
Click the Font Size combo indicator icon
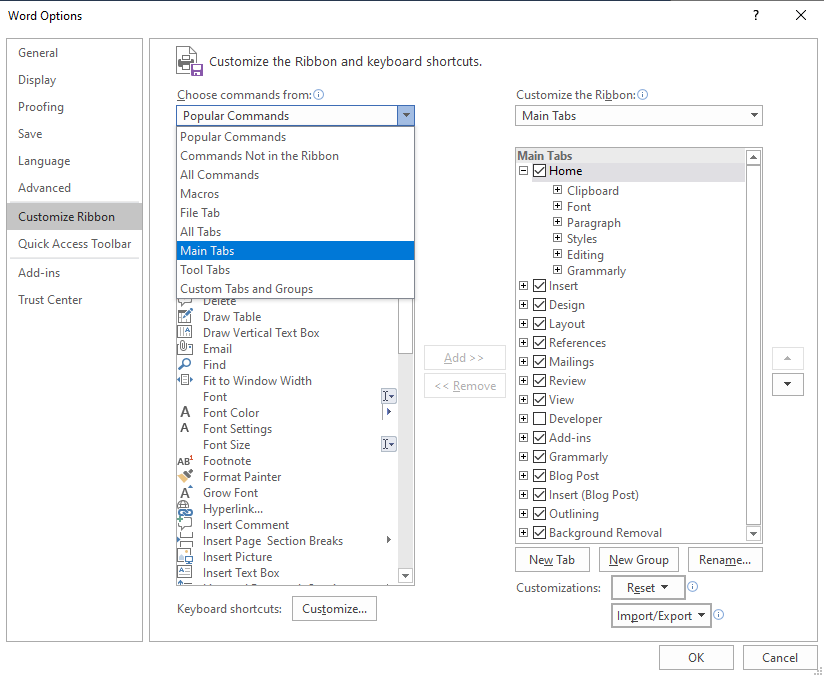click(388, 444)
